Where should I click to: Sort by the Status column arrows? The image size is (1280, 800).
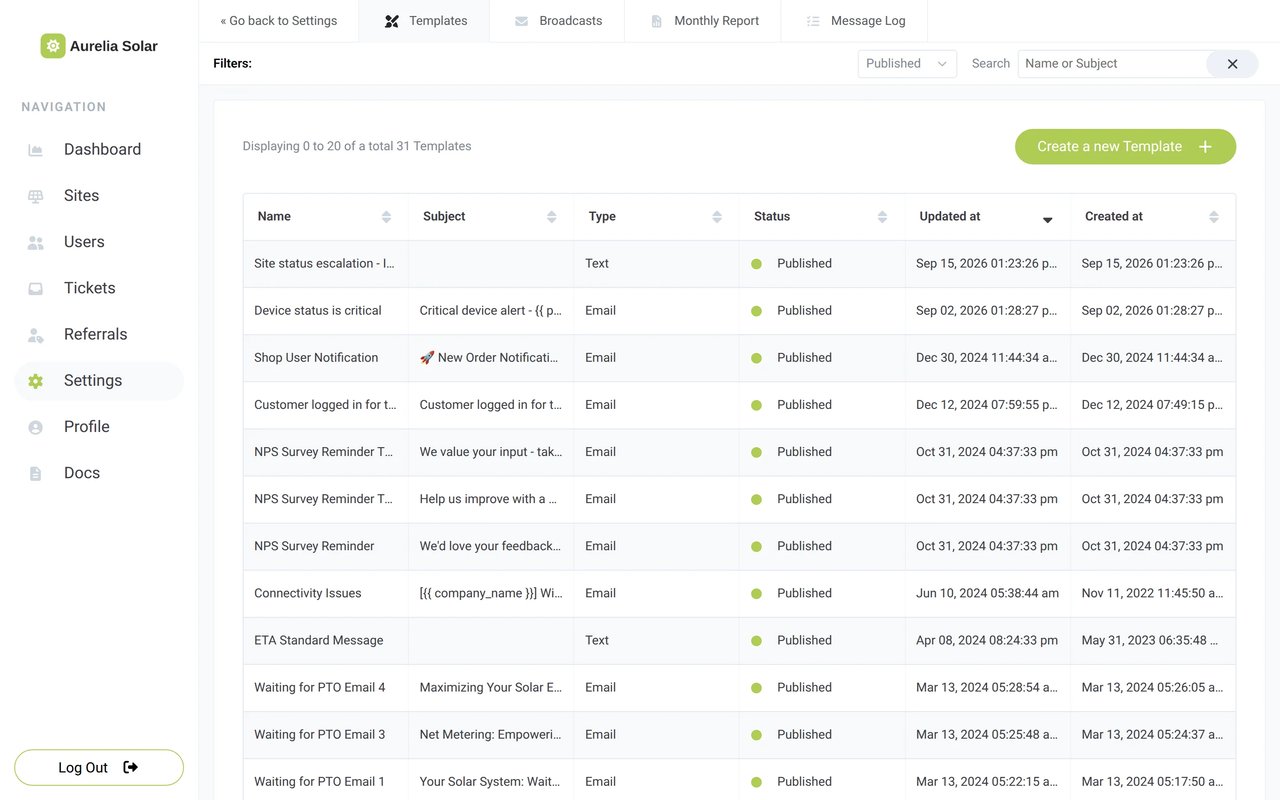point(882,217)
